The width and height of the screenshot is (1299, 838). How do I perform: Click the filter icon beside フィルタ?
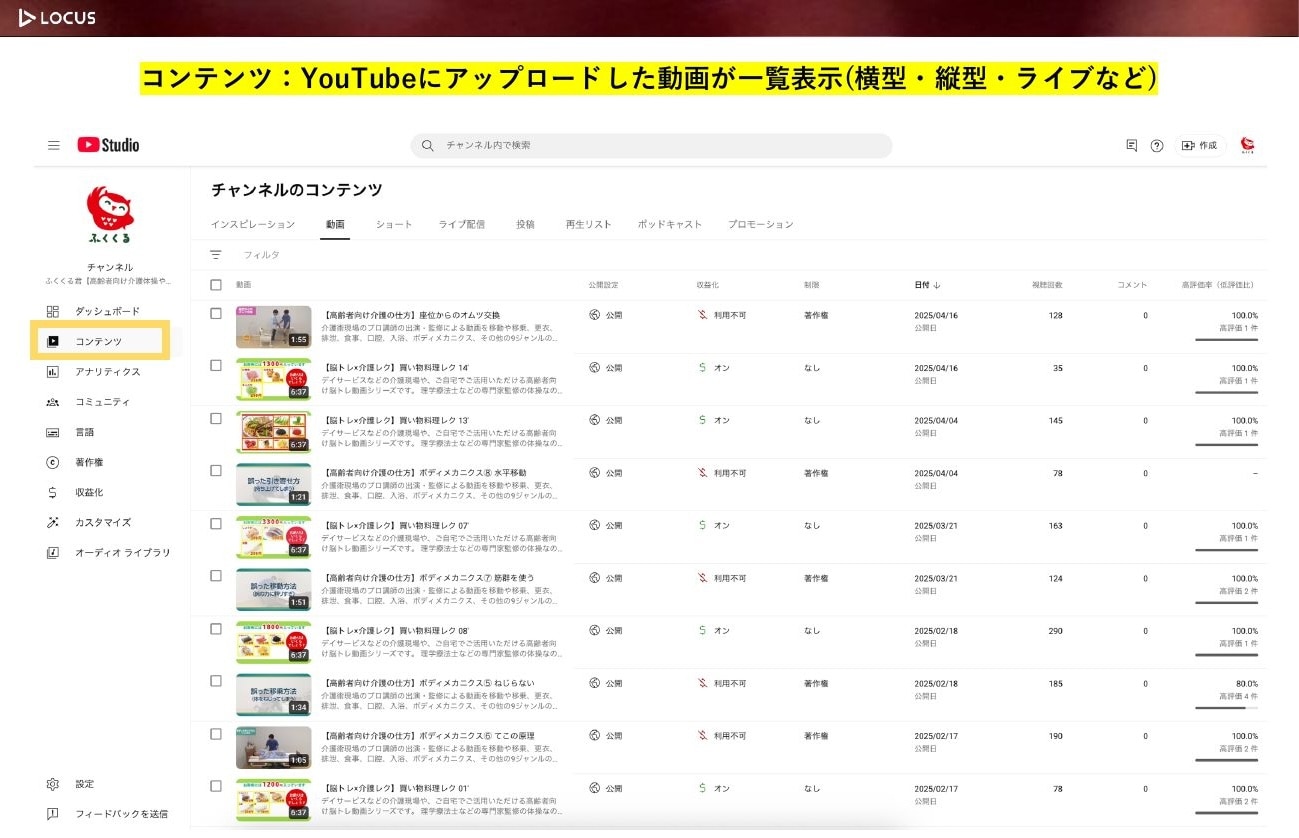(x=216, y=255)
